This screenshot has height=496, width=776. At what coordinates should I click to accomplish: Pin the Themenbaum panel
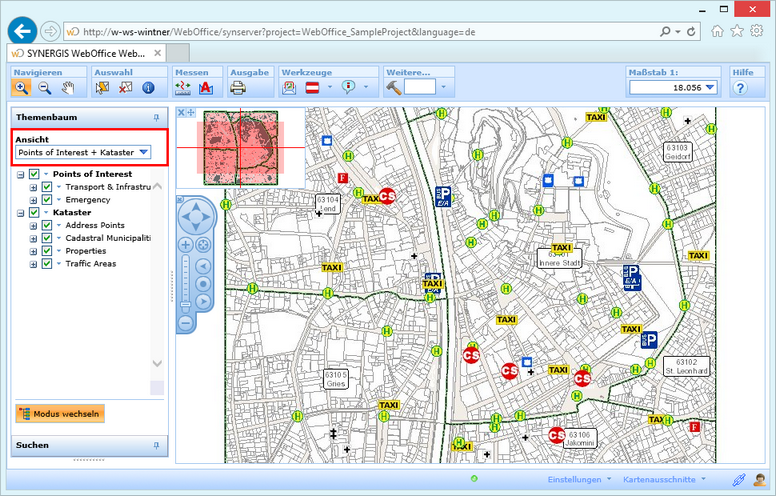(x=156, y=117)
